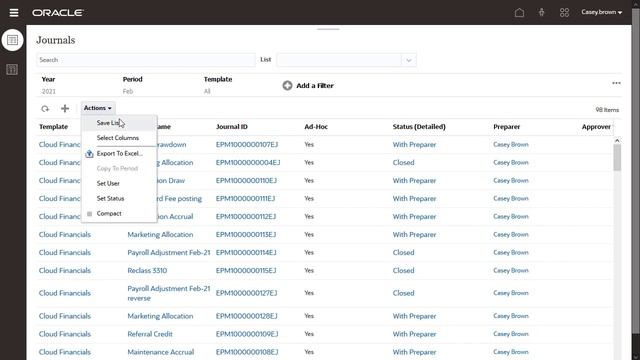
Task: Click the plus icon to create journal
Action: pyautogui.click(x=64, y=109)
